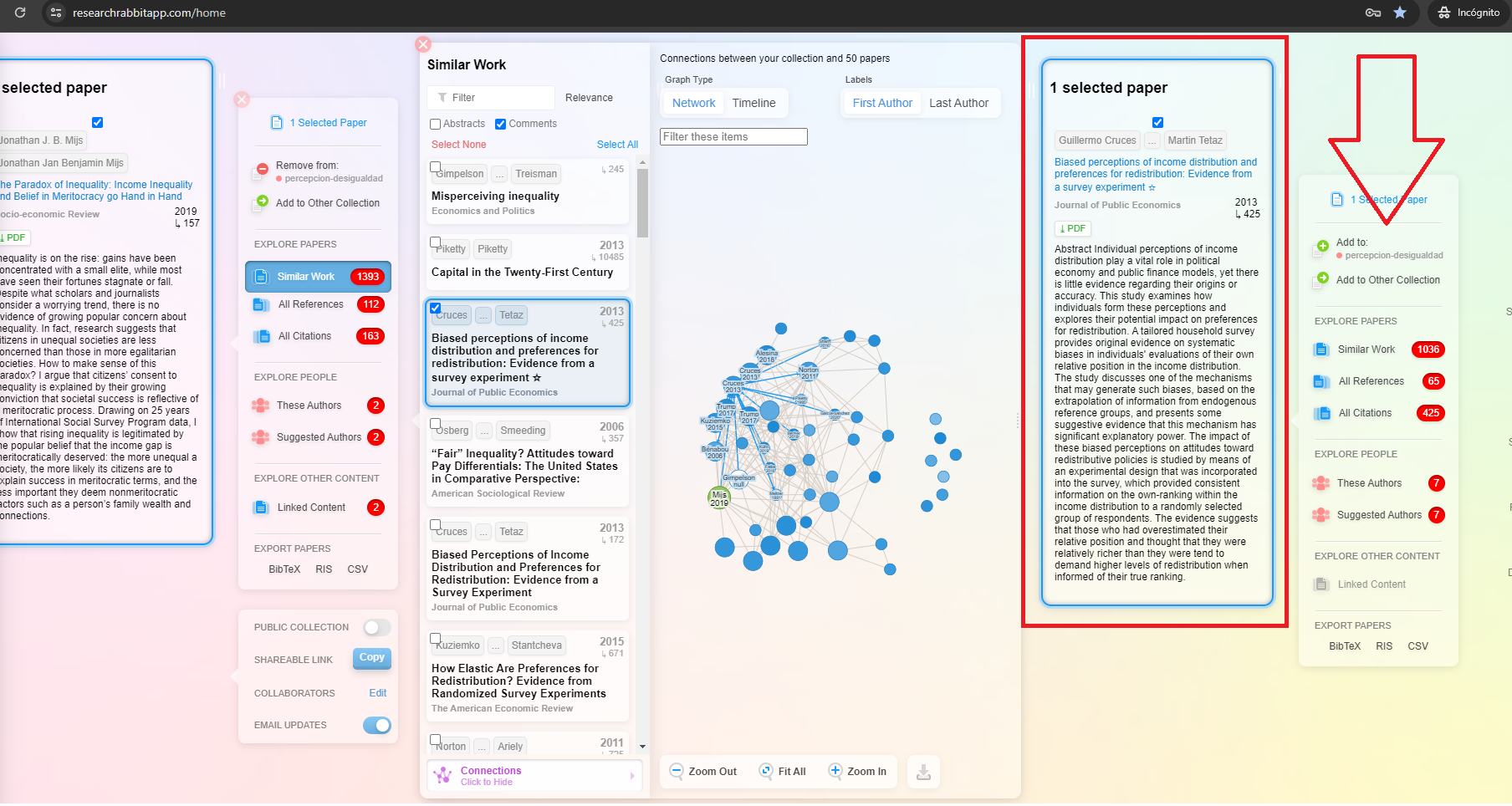The width and height of the screenshot is (1512, 806).
Task: Toggle the Public Collection switch
Action: tap(376, 627)
